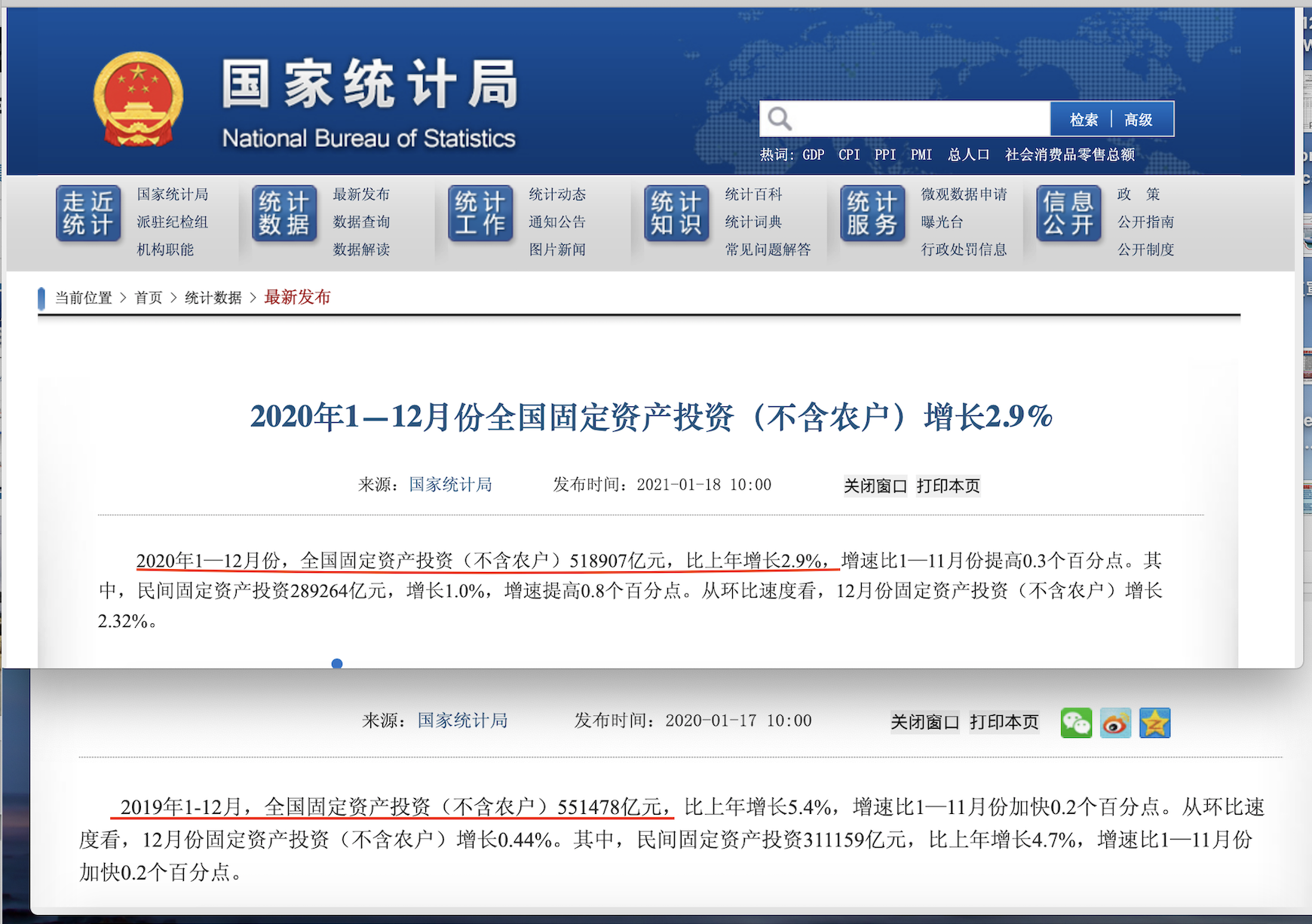Image resolution: width=1312 pixels, height=924 pixels.
Task: Select the CPI hot keyword link
Action: click(x=849, y=155)
